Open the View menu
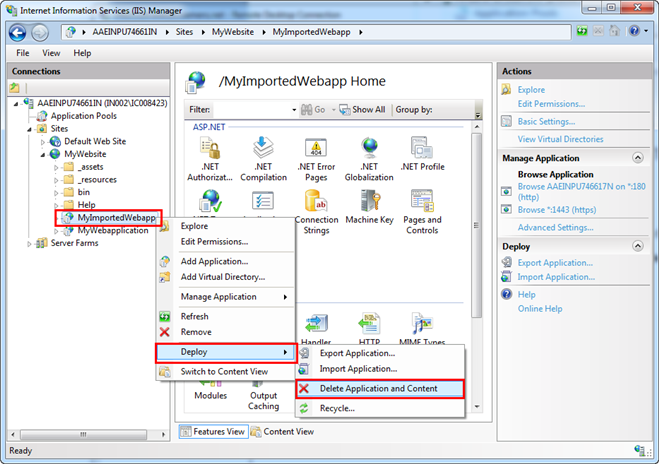This screenshot has height=464, width=659. 51,52
